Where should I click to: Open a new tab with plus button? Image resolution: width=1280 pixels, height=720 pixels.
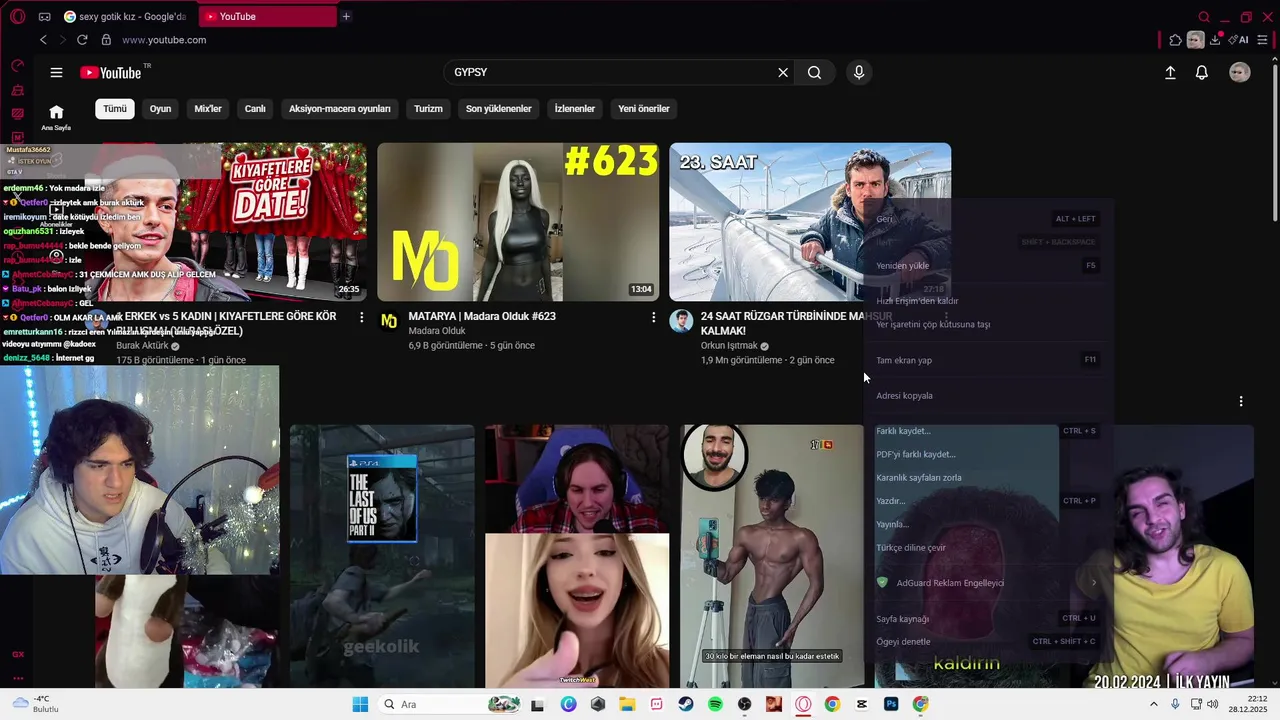pos(346,16)
